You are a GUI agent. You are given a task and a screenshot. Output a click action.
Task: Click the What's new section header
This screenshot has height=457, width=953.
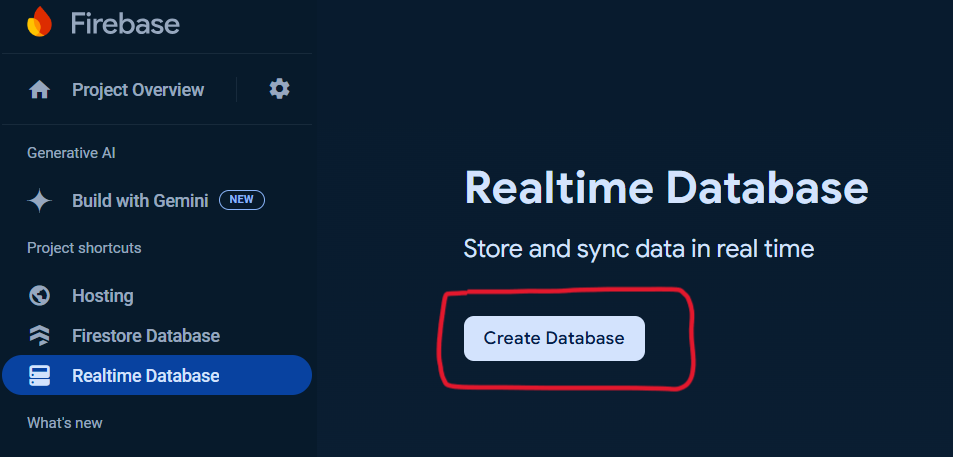64,423
